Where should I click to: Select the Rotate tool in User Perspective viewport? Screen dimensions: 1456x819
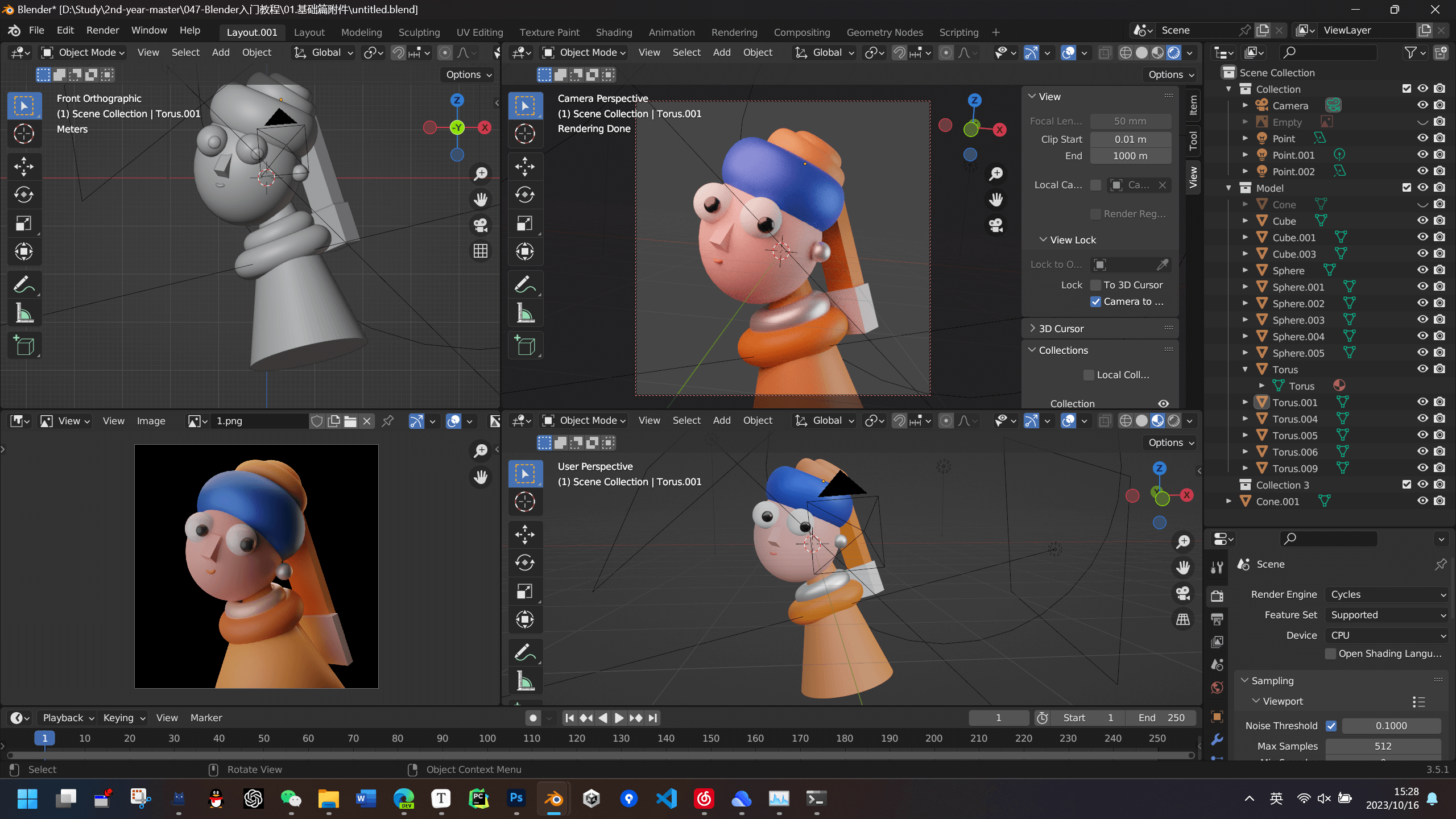524,563
